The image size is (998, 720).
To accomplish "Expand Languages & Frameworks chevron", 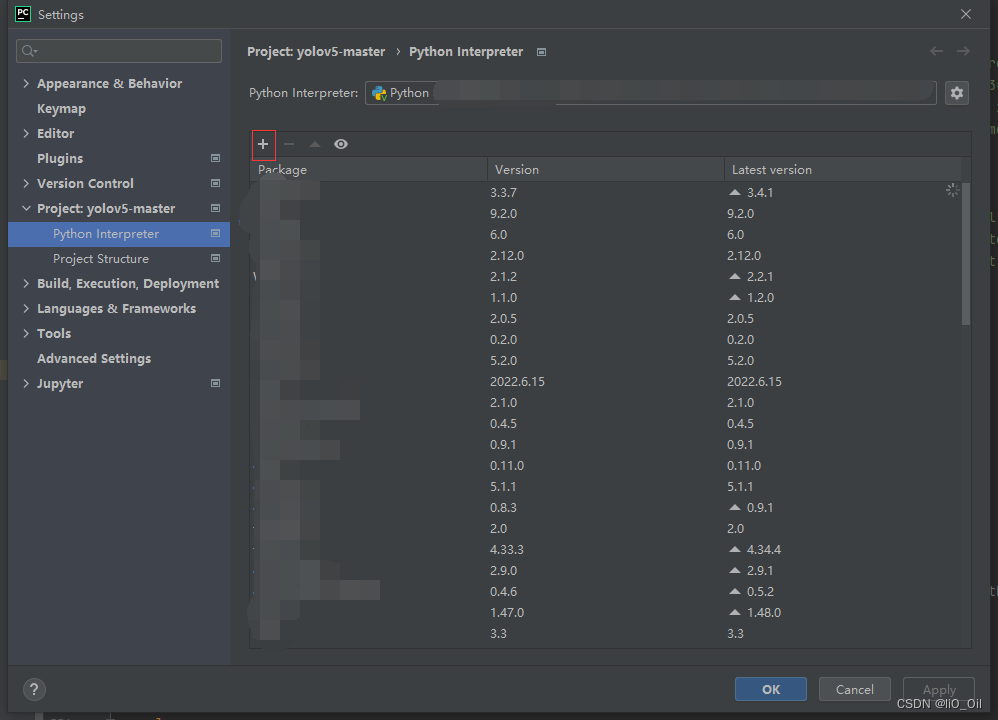I will (26, 308).
